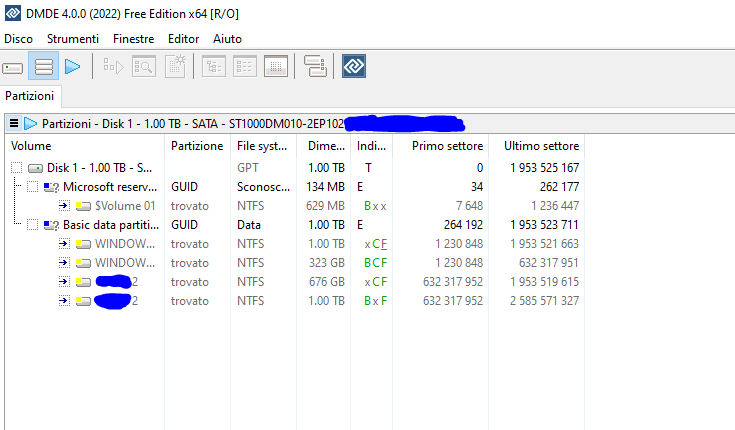Click the 629 MB size cell
The width and height of the screenshot is (735, 430).
click(x=325, y=206)
